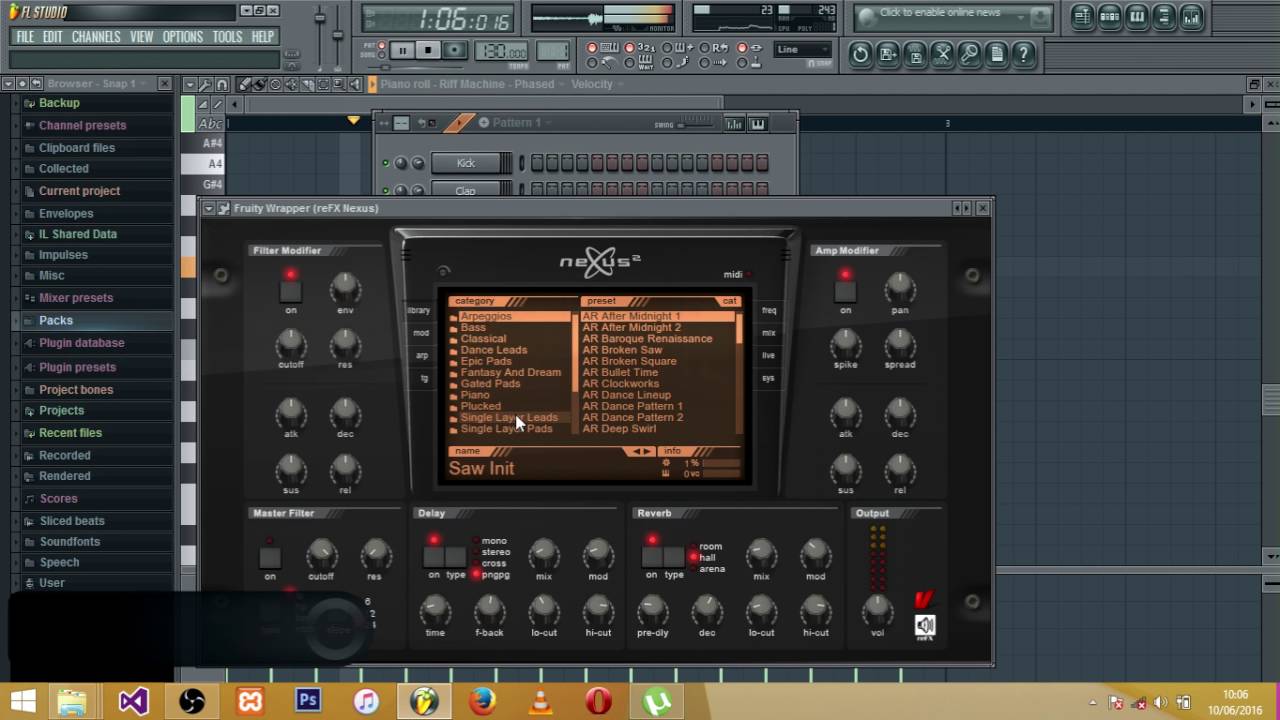Open the Browser panel options arrow
1280x720 pixels.
click(x=7, y=84)
